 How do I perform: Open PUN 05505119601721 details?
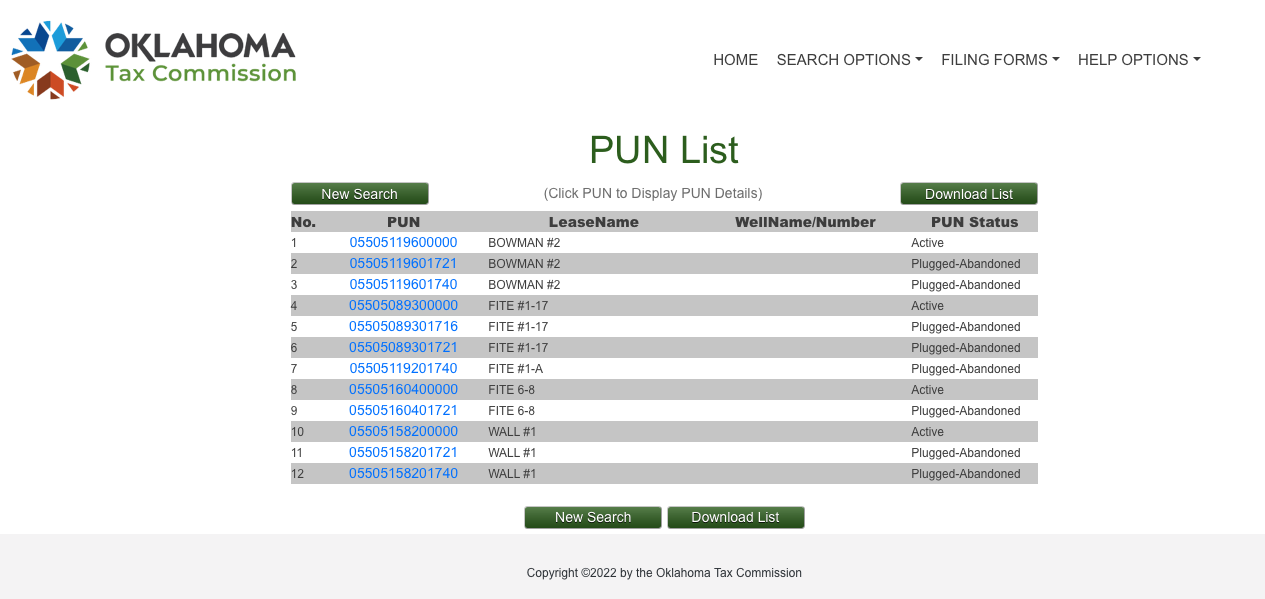(x=403, y=263)
